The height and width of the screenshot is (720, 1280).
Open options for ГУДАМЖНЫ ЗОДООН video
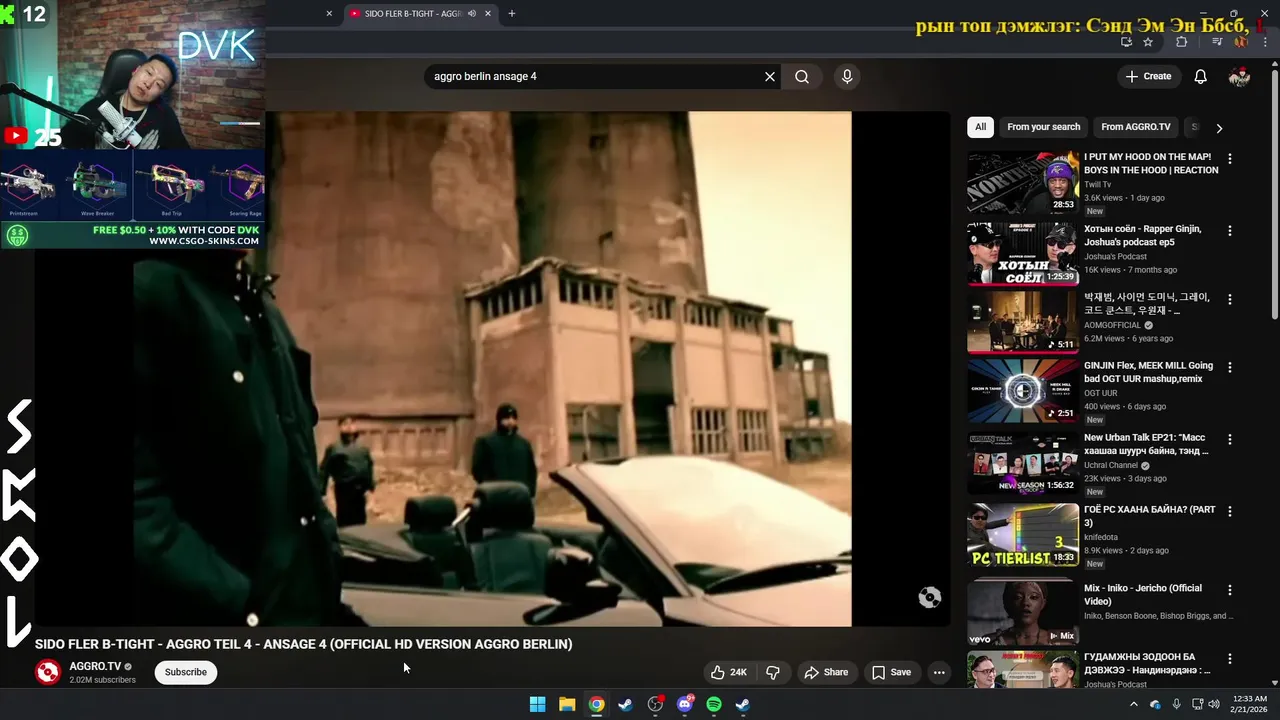click(1230, 658)
